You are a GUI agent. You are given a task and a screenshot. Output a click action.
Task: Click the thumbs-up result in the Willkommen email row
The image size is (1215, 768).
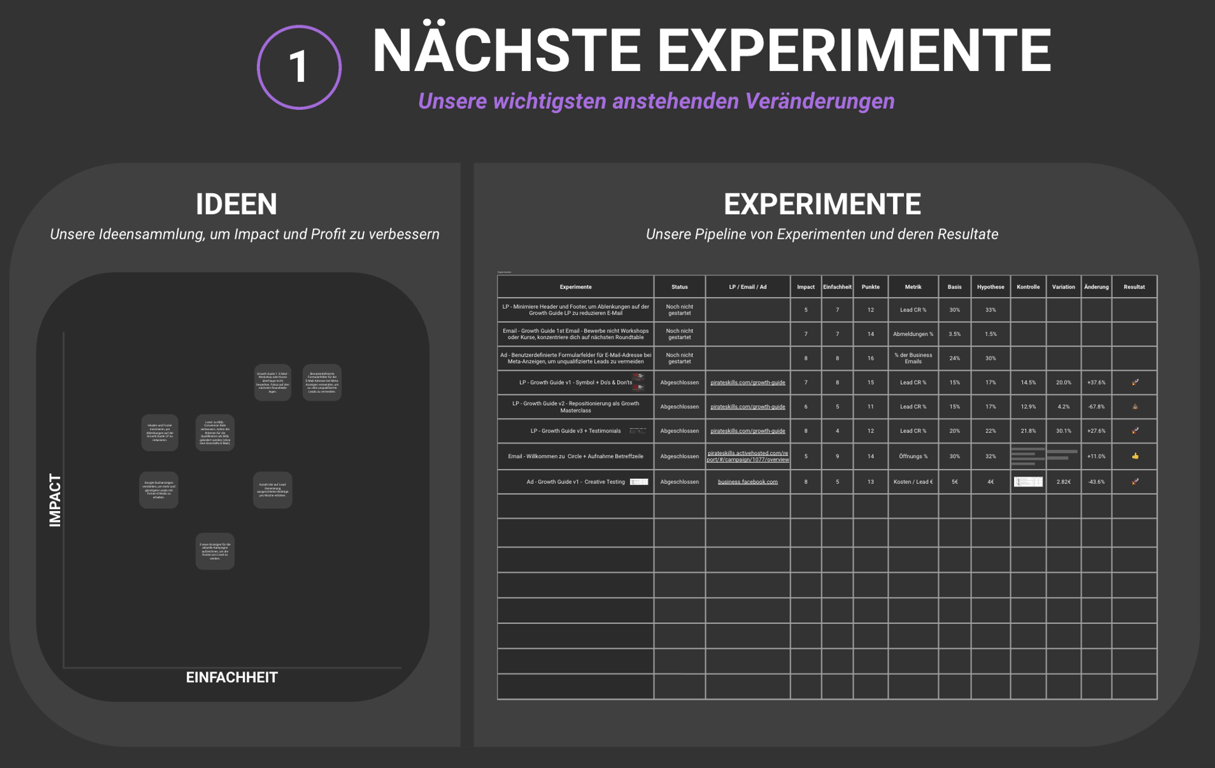pyautogui.click(x=1135, y=456)
